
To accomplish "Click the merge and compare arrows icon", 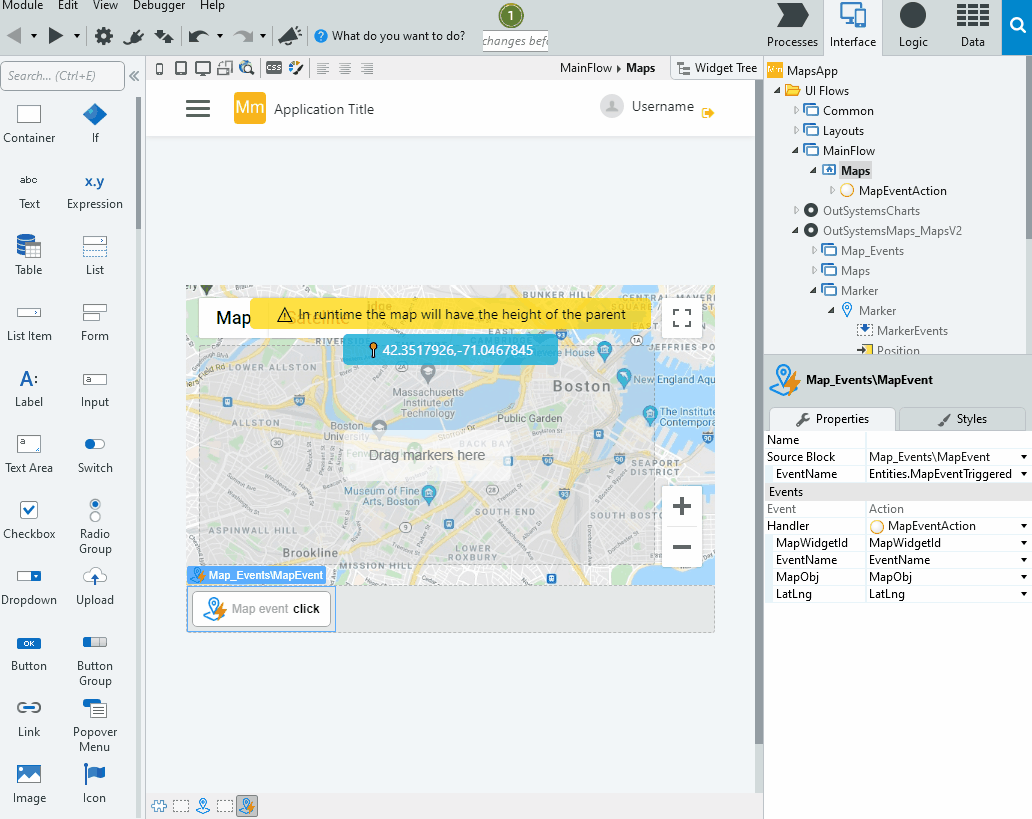I will click(163, 36).
